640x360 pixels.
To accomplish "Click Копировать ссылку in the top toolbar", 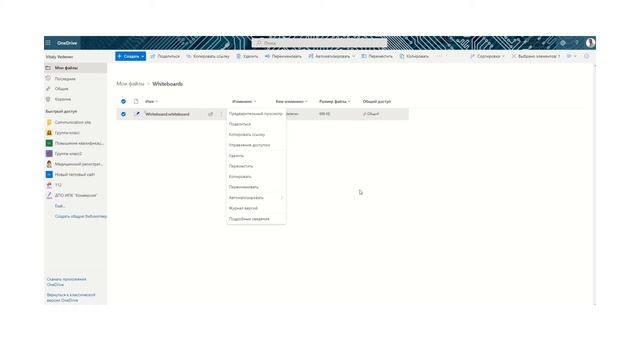I will pos(208,56).
